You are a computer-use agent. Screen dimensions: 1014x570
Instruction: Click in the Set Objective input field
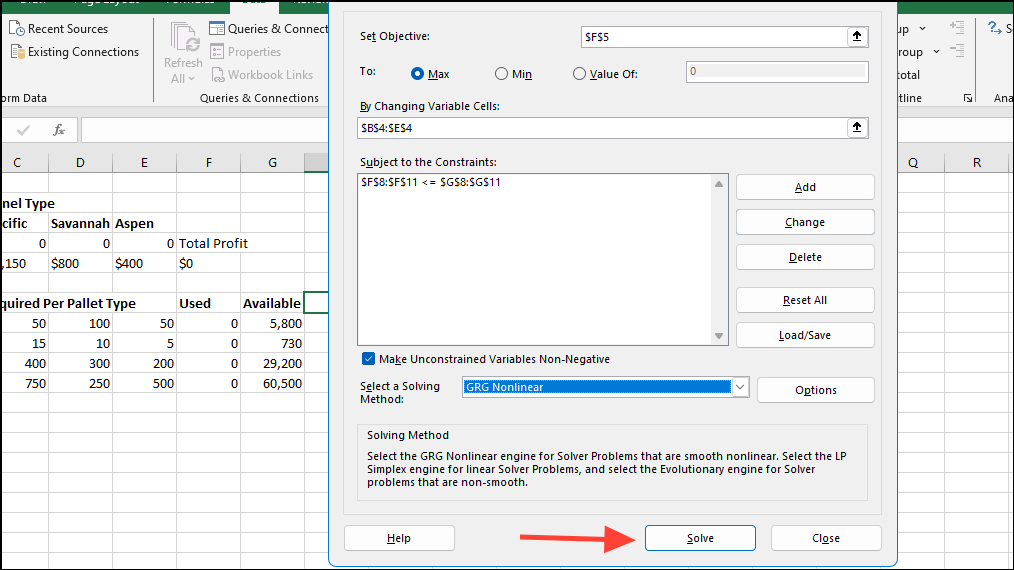pos(713,36)
